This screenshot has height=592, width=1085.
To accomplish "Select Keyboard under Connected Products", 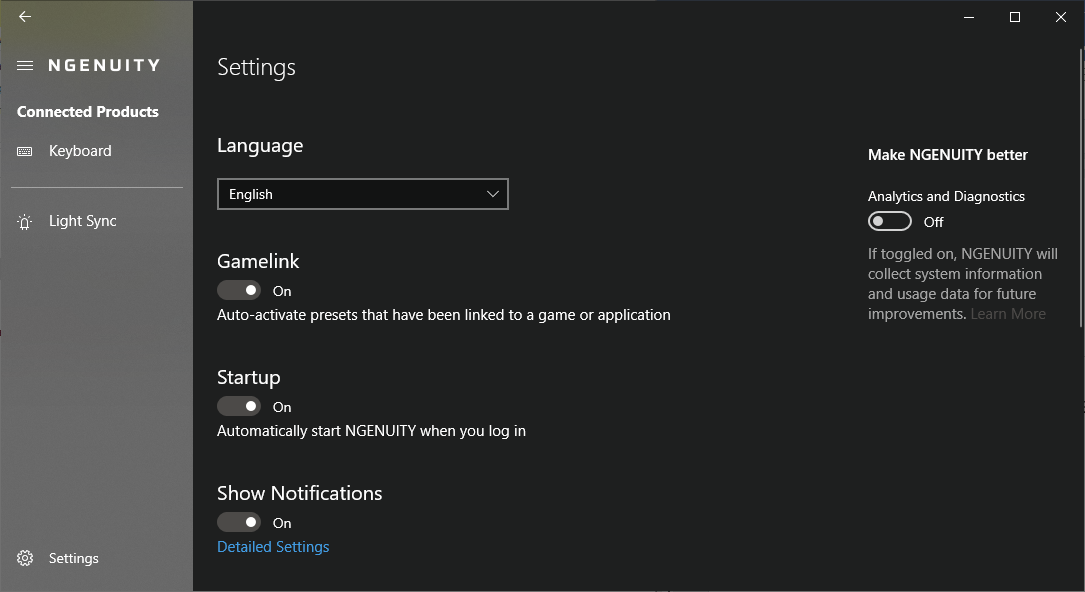I will [x=80, y=151].
